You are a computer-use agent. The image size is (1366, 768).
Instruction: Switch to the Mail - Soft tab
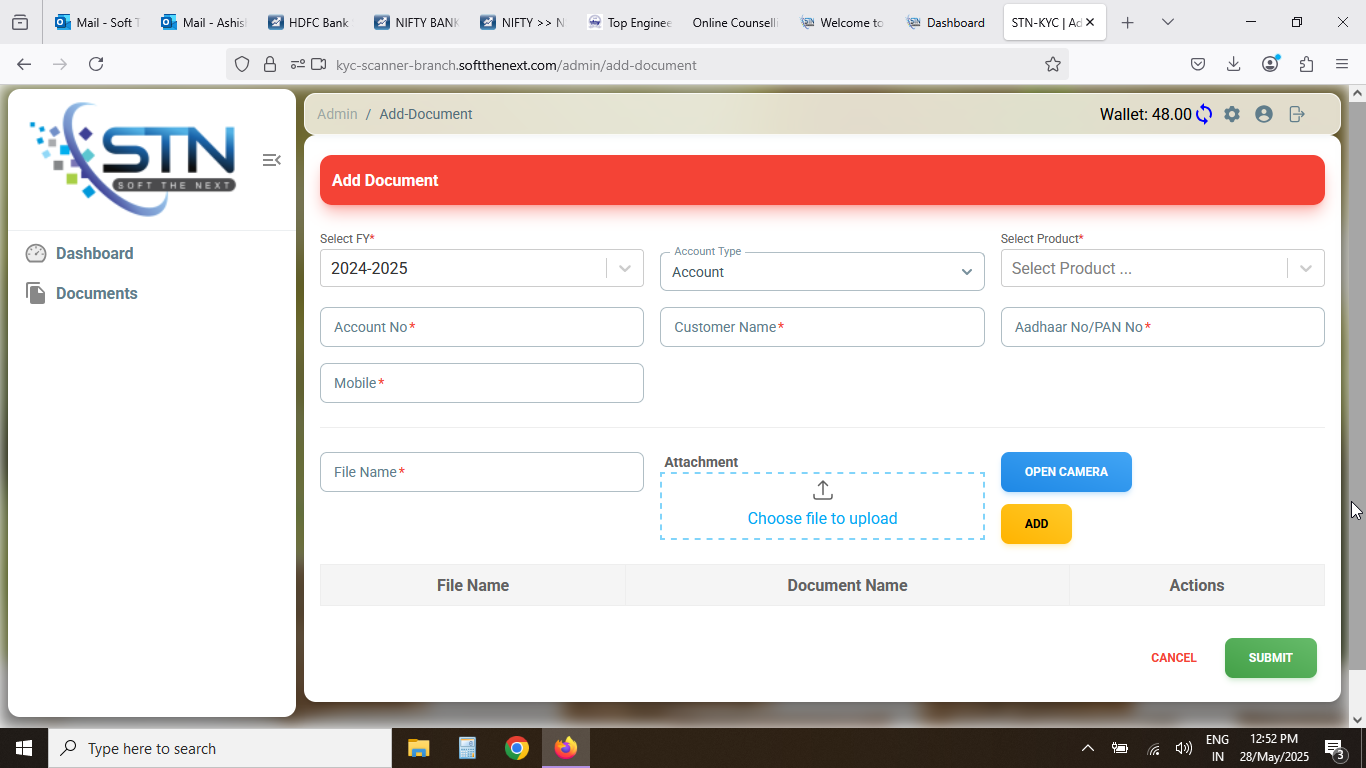click(x=98, y=22)
